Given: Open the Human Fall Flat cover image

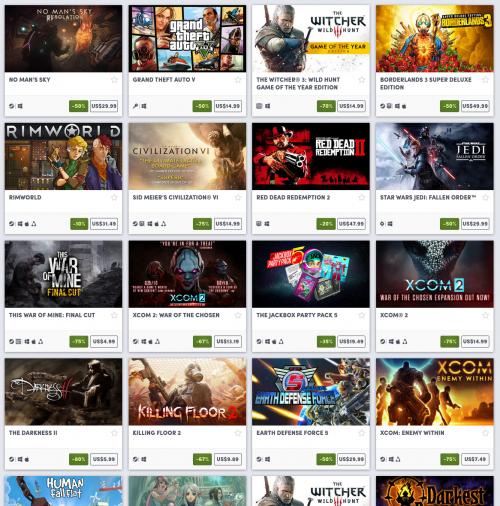Looking at the screenshot, I should tap(63, 491).
